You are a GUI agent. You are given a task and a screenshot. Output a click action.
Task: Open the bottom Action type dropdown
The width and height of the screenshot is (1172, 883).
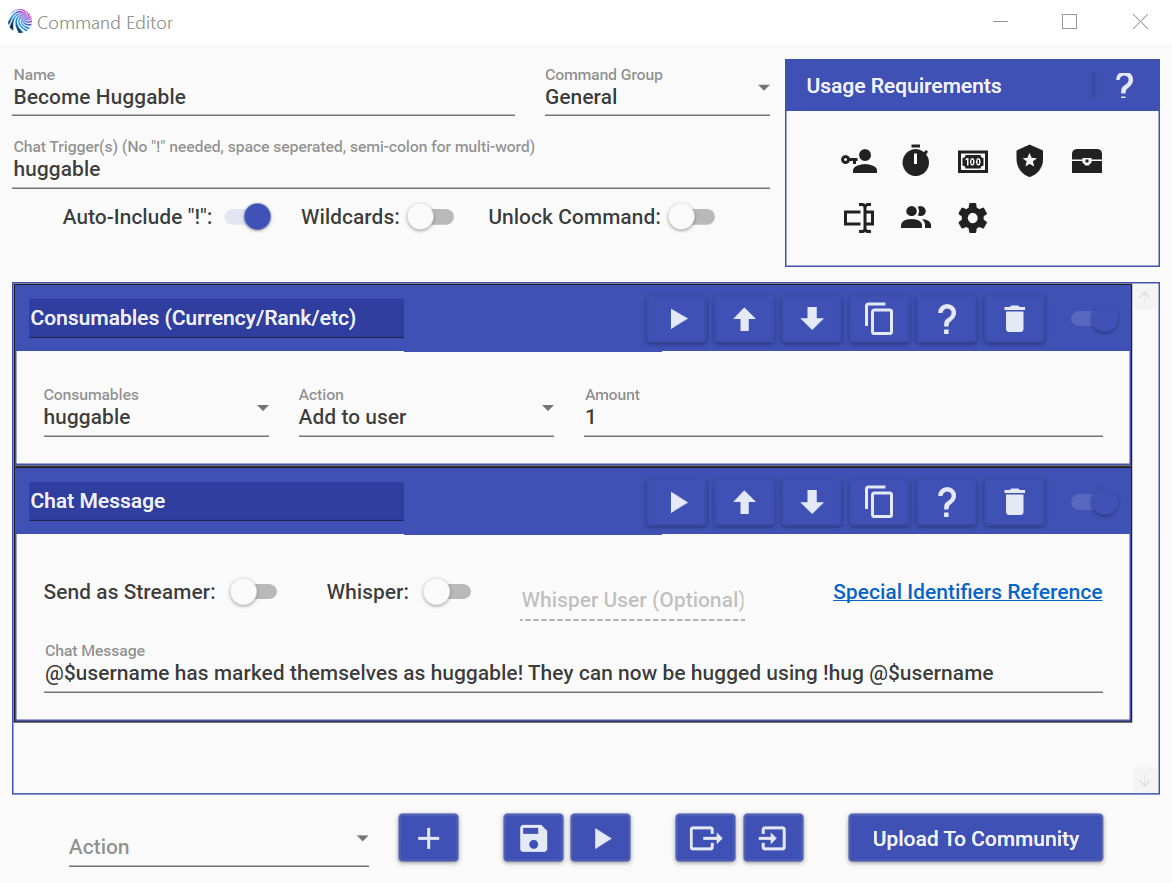point(218,846)
